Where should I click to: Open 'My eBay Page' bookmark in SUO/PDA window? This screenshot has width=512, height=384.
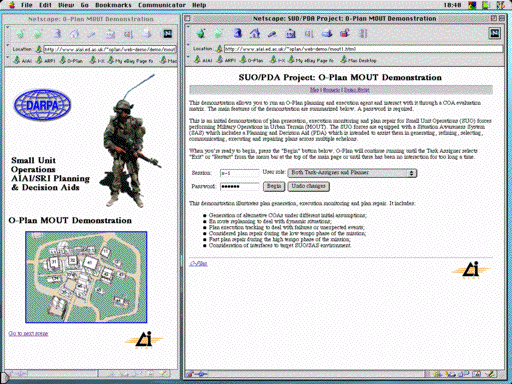click(x=311, y=60)
